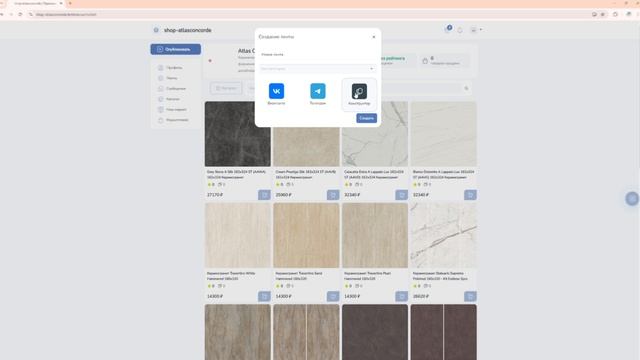
Task: Click the Cream Prestige product title
Action: [x=306, y=174]
